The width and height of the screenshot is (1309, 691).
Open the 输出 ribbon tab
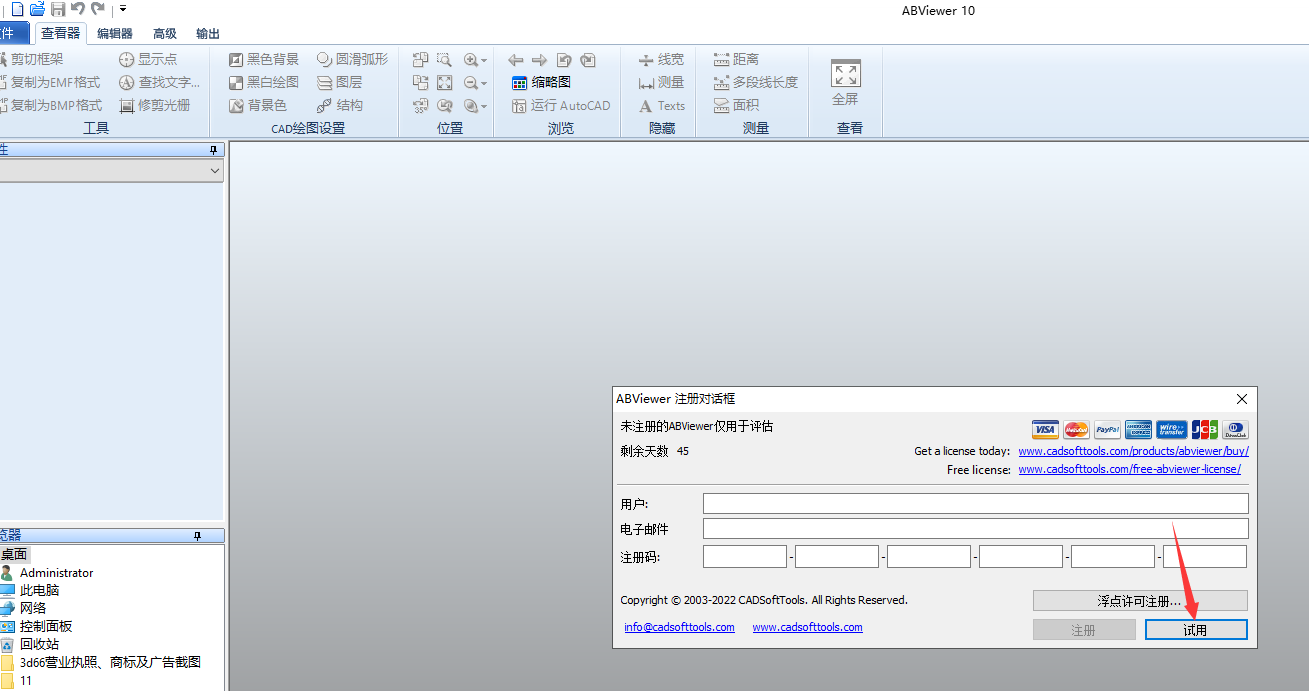click(x=206, y=33)
